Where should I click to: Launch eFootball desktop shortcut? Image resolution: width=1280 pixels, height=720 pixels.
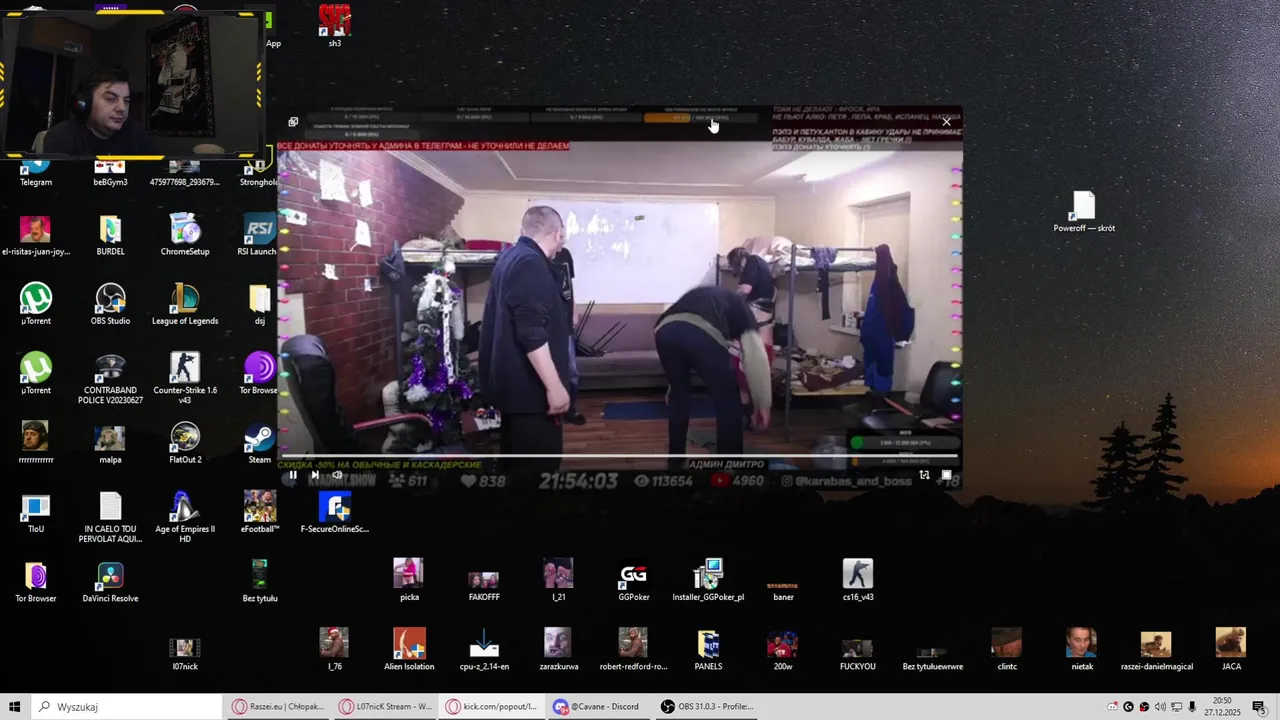[x=259, y=513]
